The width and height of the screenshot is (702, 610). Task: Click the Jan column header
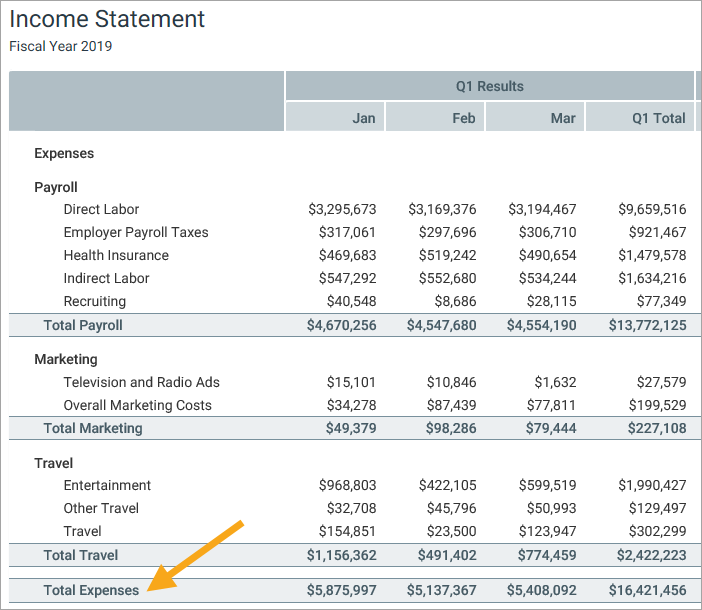click(363, 118)
